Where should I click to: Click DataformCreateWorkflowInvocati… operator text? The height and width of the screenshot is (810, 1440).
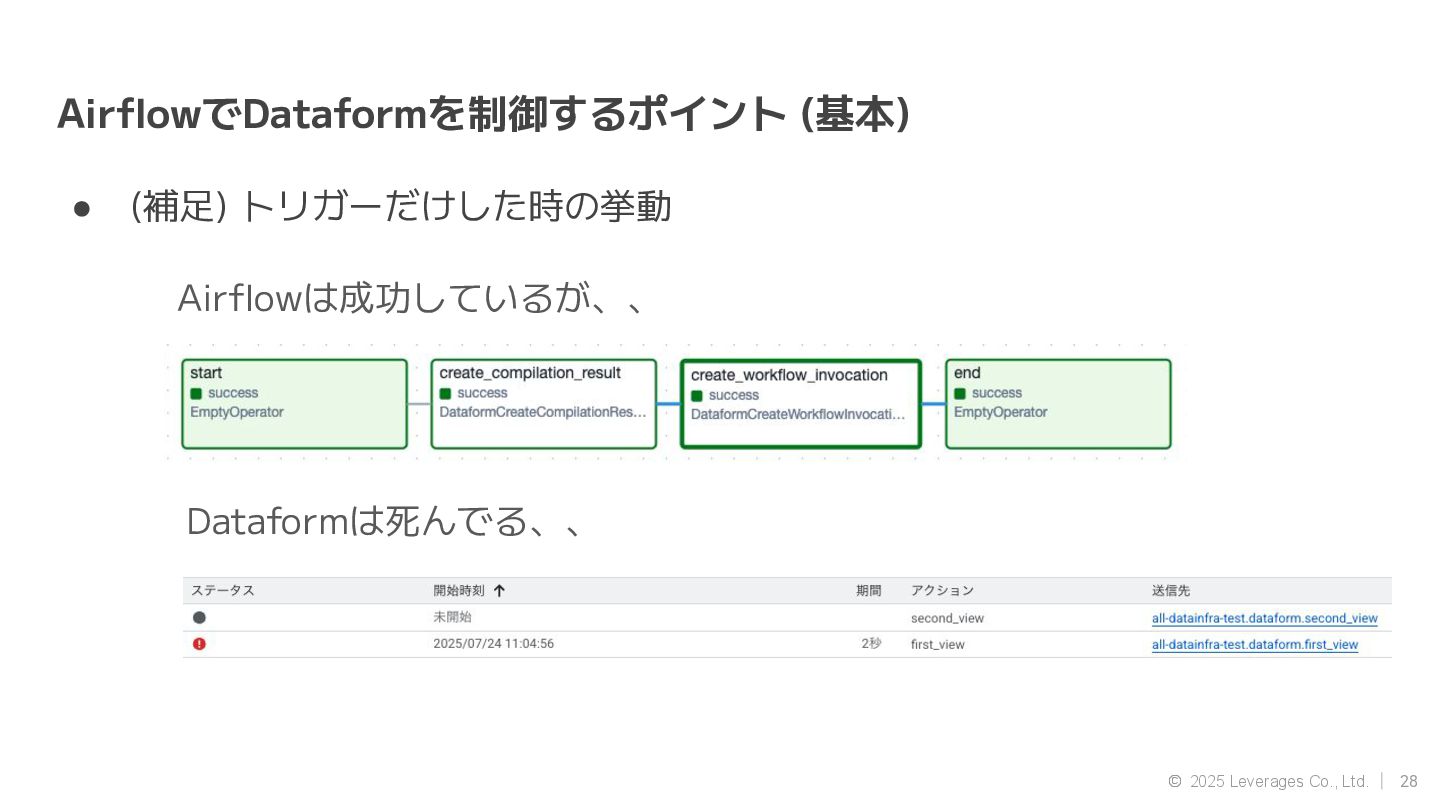coord(799,414)
